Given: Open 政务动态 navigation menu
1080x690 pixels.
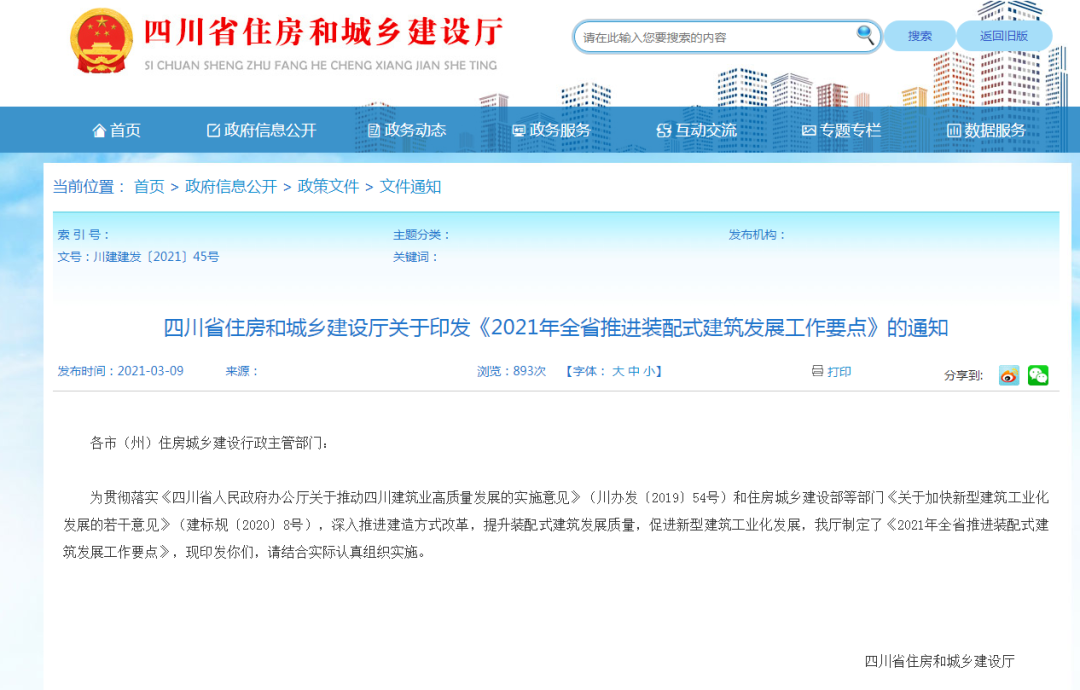Looking at the screenshot, I should [x=407, y=130].
